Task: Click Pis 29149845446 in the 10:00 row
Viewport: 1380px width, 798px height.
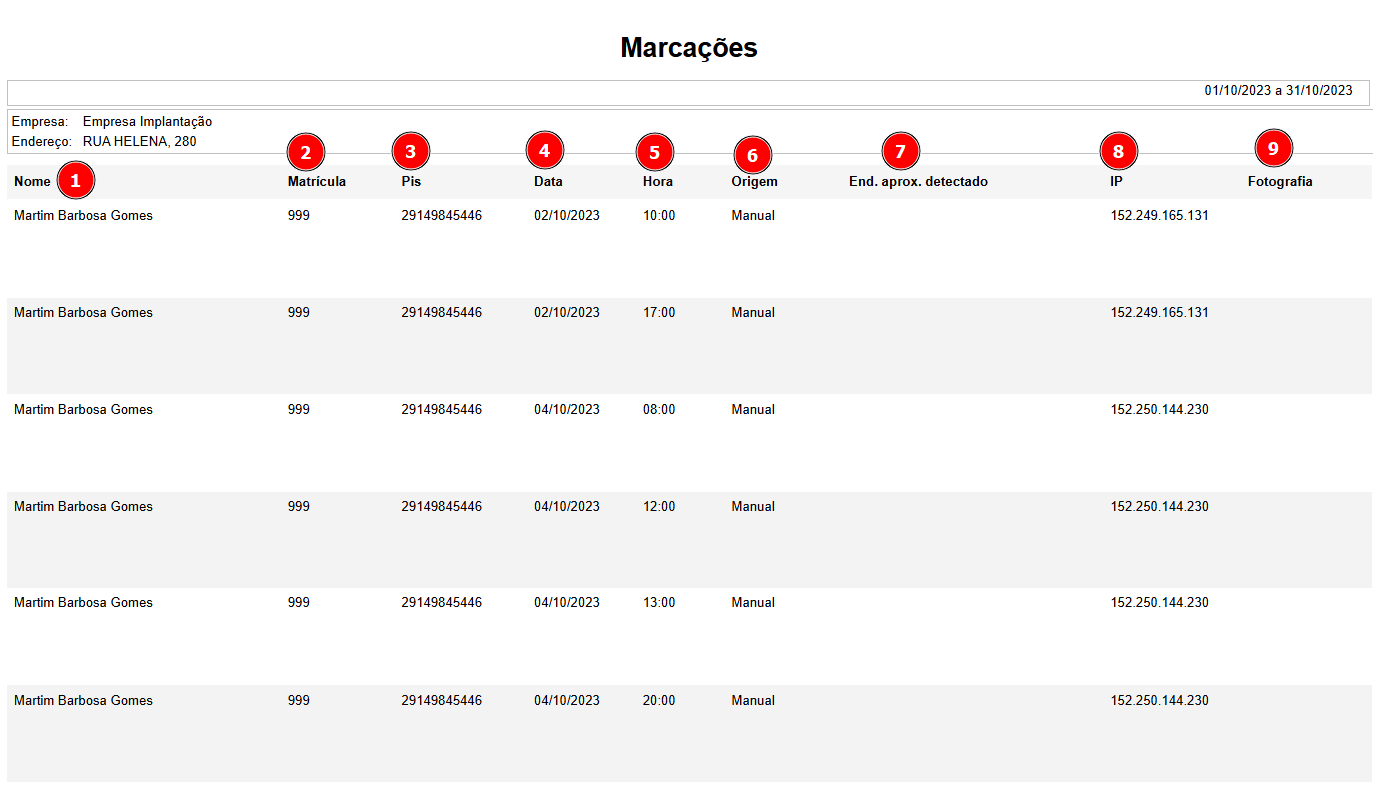Action: (441, 216)
